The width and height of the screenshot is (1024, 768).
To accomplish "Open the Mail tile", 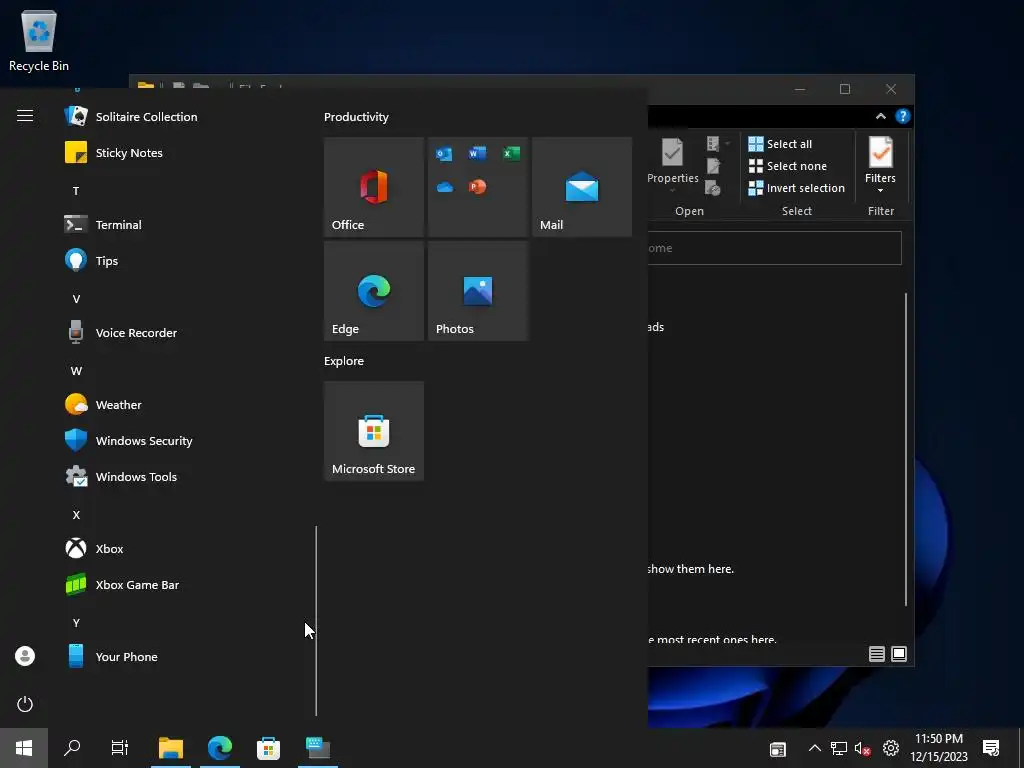I will coord(582,187).
